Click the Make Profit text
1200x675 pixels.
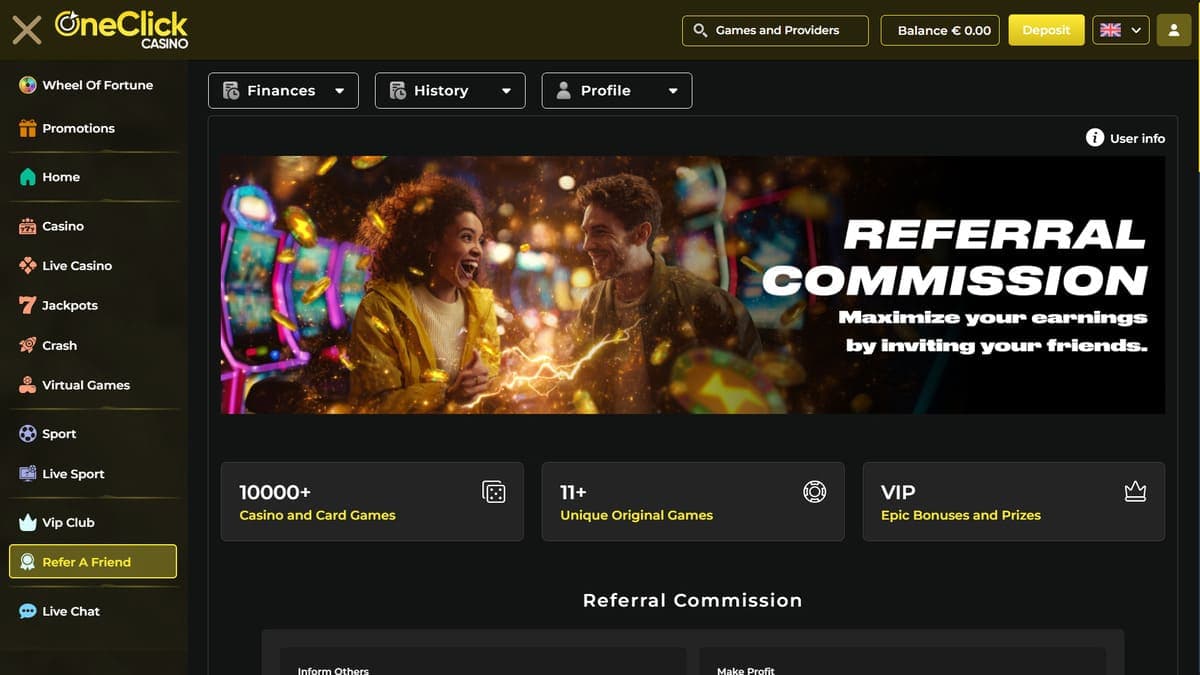746,671
